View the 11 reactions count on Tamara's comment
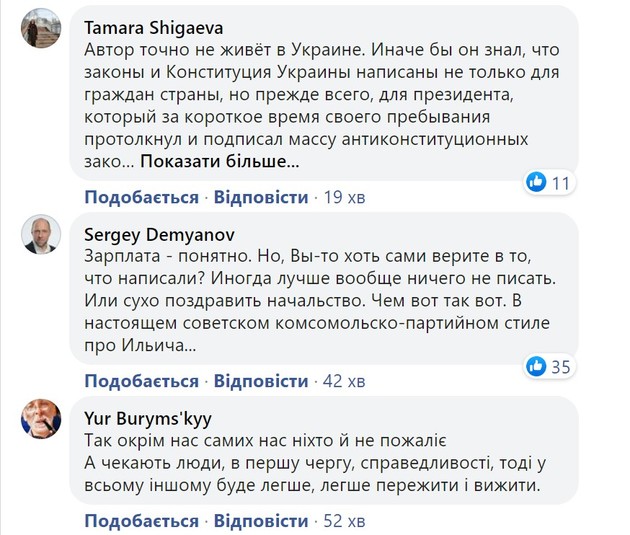The width and height of the screenshot is (630, 535). [560, 183]
